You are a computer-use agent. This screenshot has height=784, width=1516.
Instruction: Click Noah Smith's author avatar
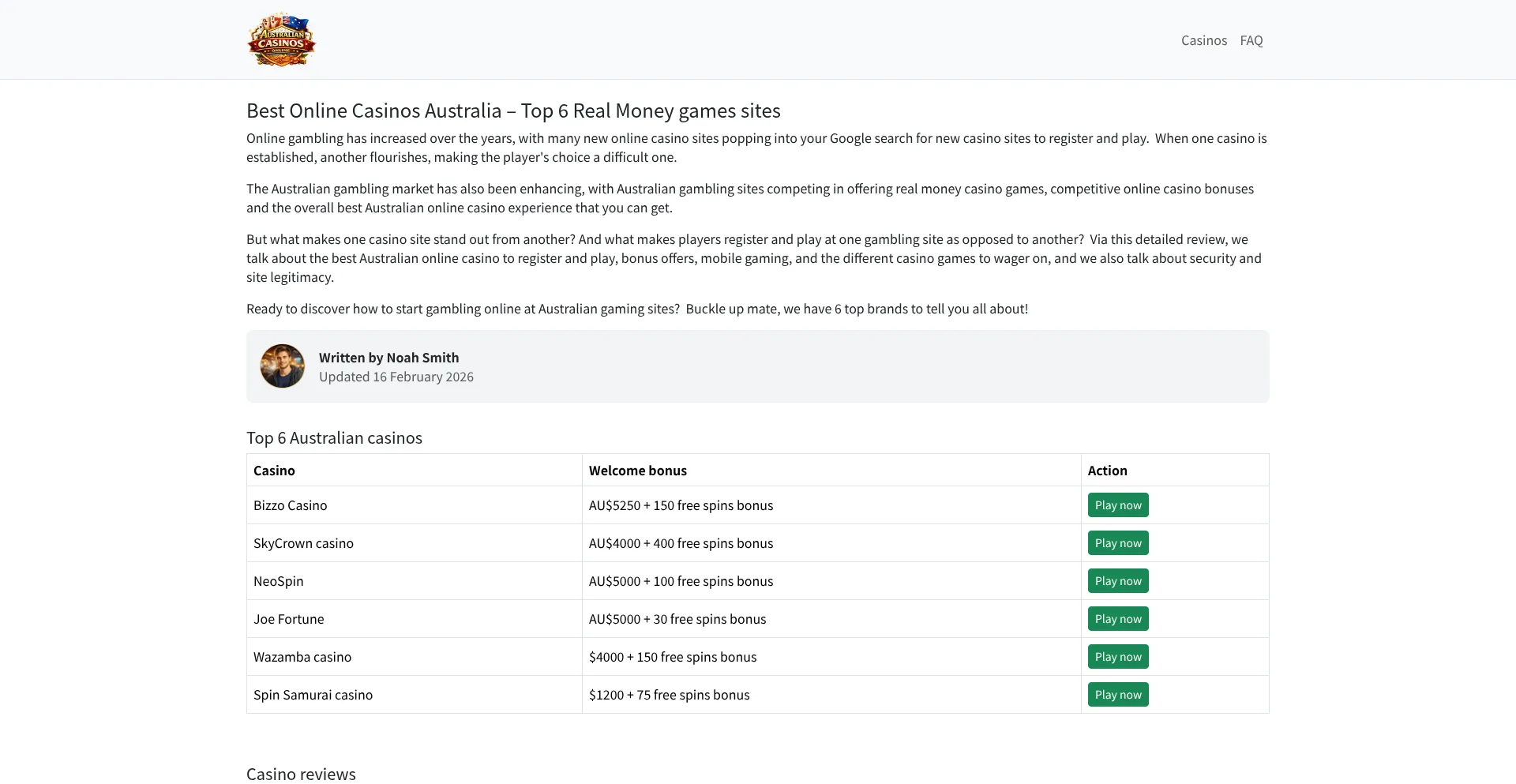pyautogui.click(x=283, y=366)
